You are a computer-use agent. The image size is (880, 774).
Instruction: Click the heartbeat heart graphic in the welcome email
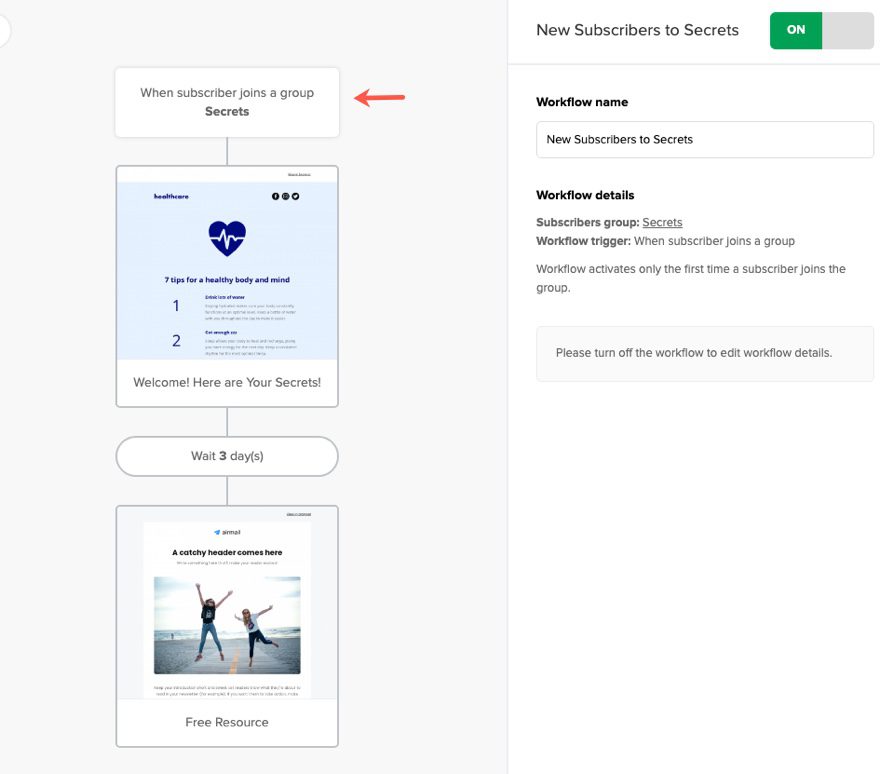click(x=228, y=237)
